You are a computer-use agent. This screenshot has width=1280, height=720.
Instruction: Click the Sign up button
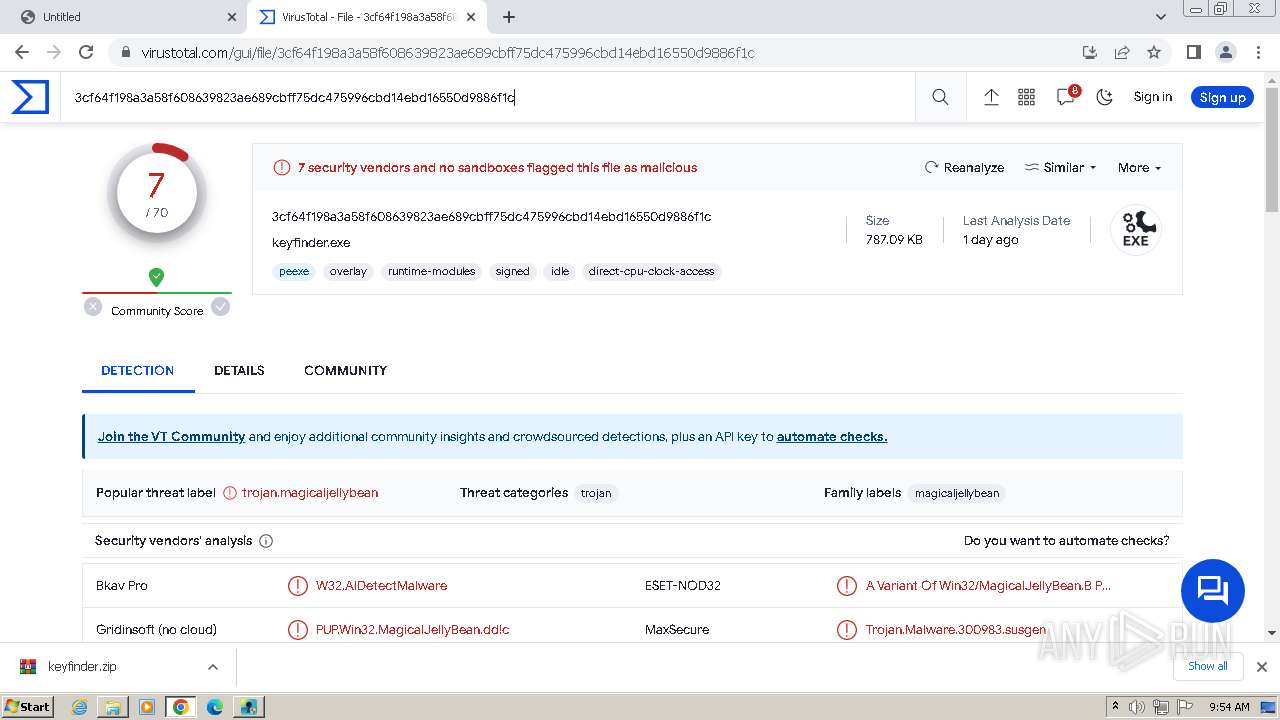[1222, 97]
